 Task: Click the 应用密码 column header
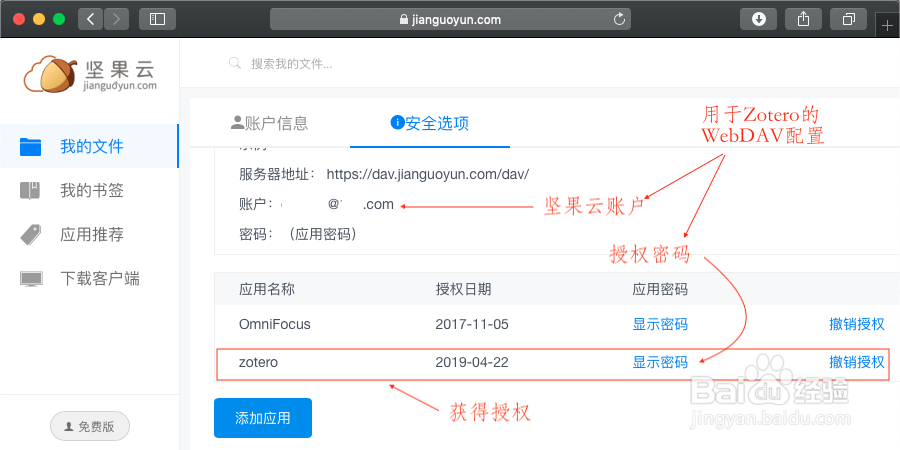coord(660,289)
